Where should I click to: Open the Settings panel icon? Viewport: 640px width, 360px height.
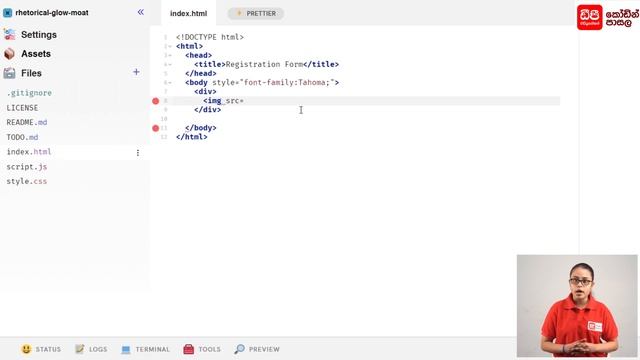pyautogui.click(x=9, y=34)
